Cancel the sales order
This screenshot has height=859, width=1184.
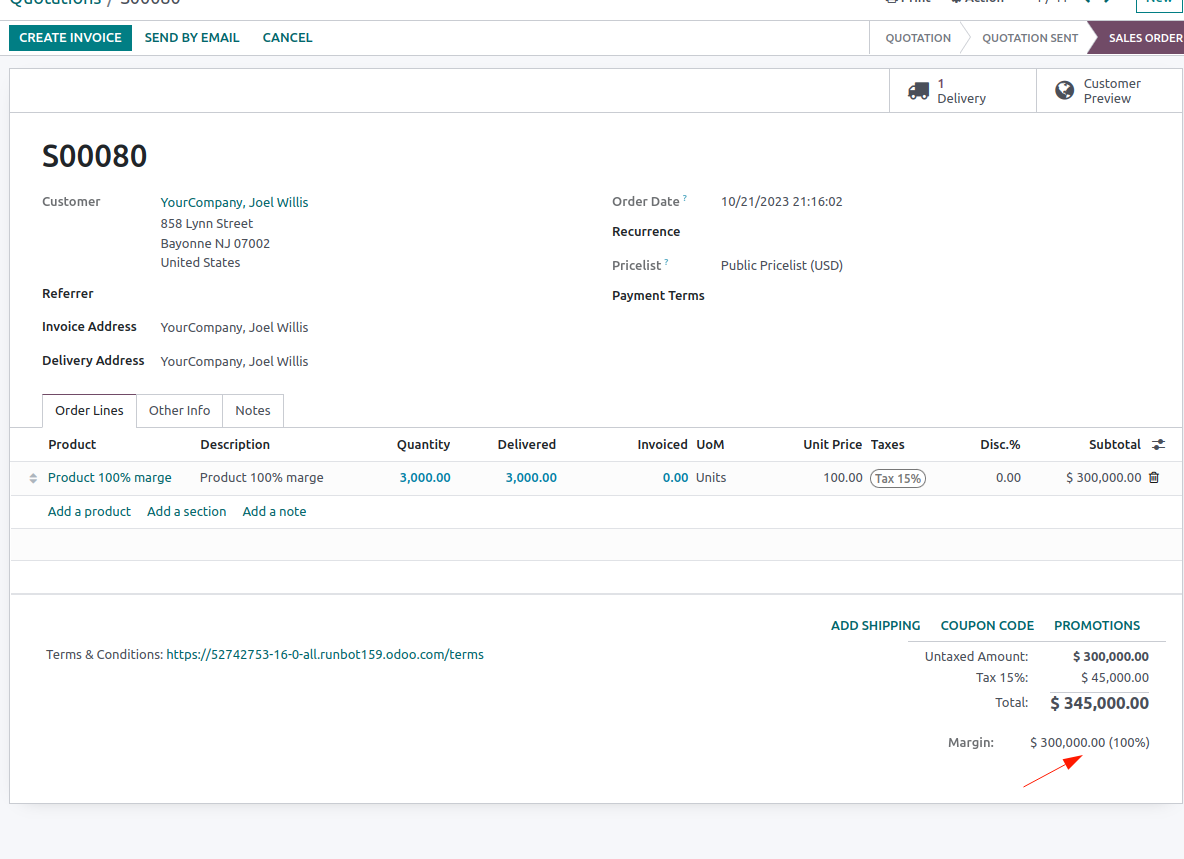click(x=287, y=38)
